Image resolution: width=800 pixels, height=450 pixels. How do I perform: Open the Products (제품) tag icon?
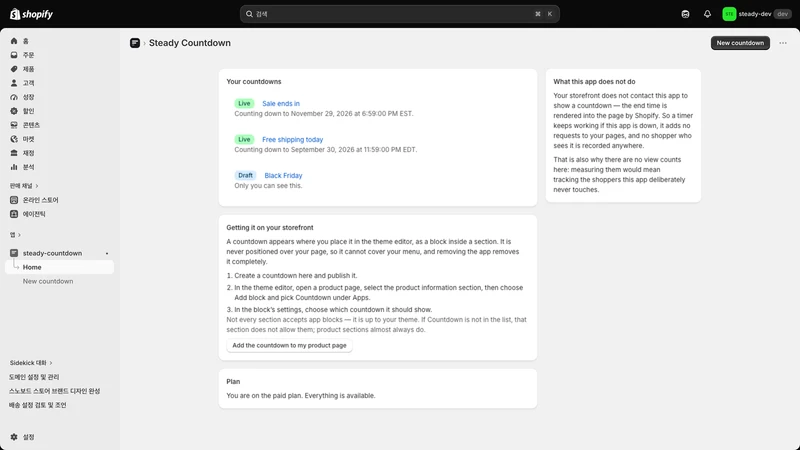(x=14, y=69)
